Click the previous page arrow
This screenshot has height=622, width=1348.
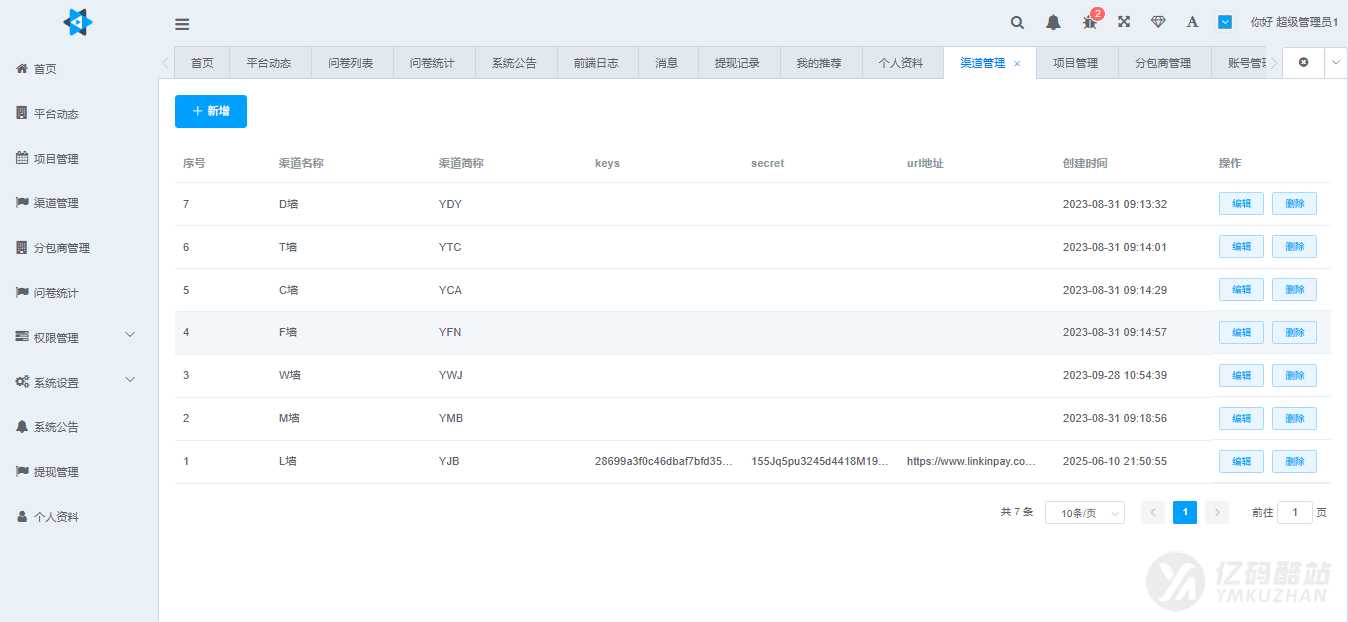click(x=1153, y=512)
